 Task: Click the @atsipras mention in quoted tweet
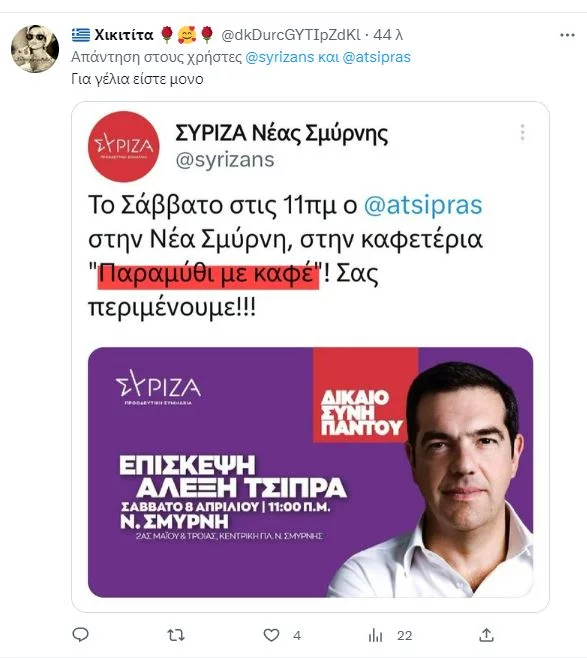tap(423, 205)
